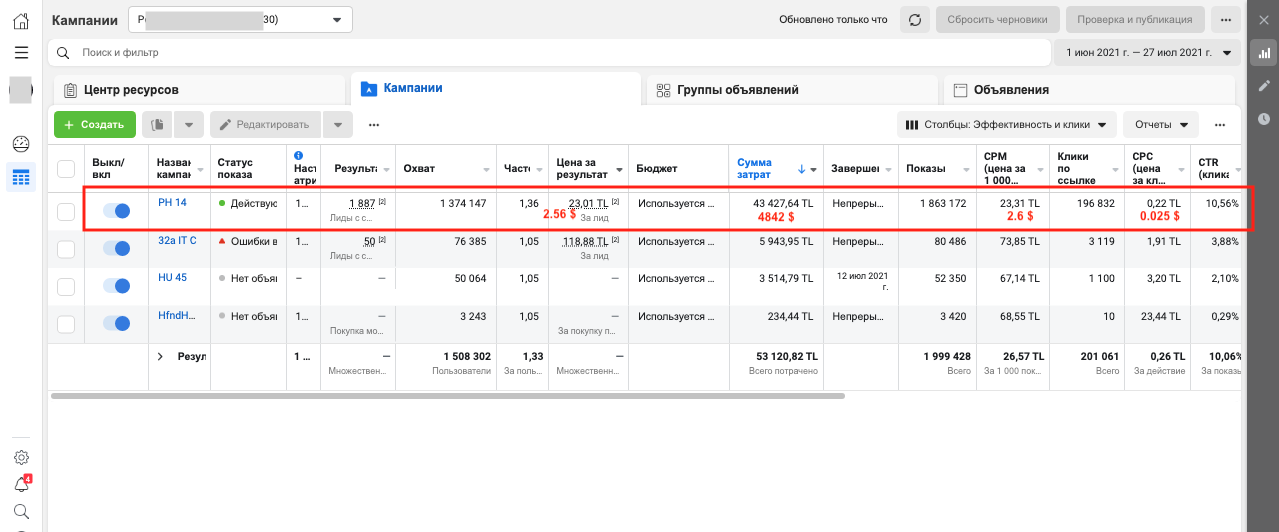Open notifications bell icon

pyautogui.click(x=21, y=485)
